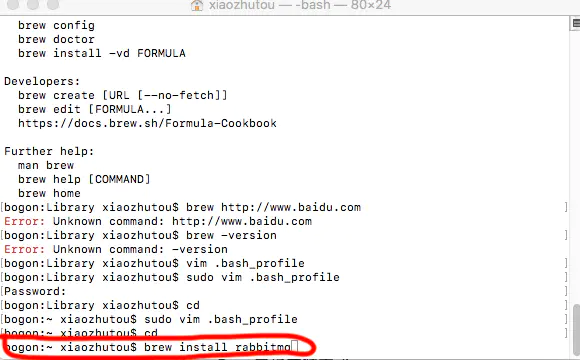Click the brew help [COMMAND] line
The height and width of the screenshot is (360, 580).
pos(84,179)
